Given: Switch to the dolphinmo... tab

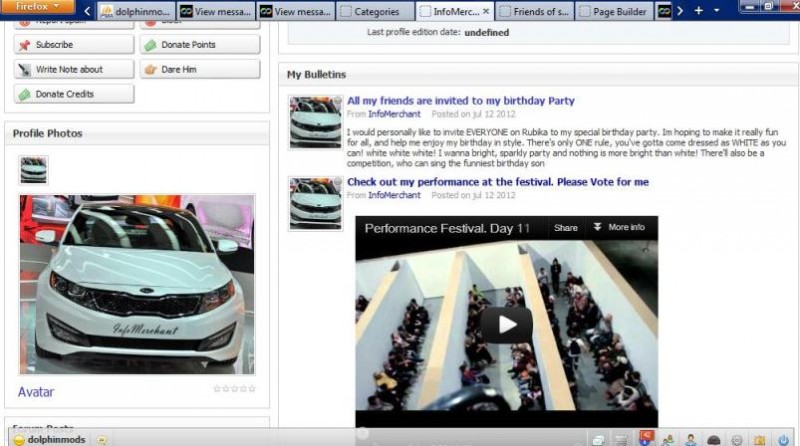Looking at the screenshot, I should click(x=136, y=11).
